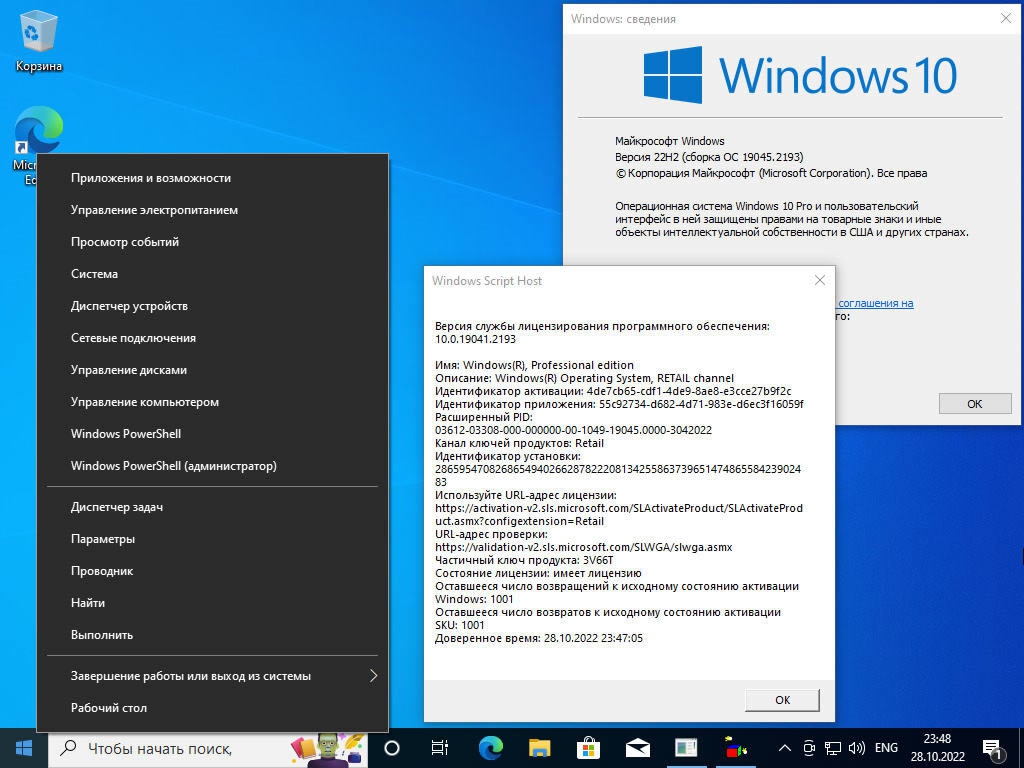Click the Версия 22H2 build text
This screenshot has width=1024, height=768.
(709, 157)
